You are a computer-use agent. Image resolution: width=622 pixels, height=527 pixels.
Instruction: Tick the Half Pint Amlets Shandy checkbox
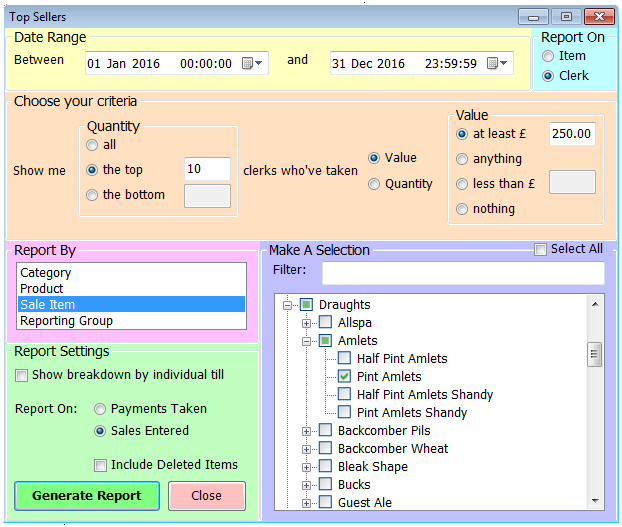point(344,394)
